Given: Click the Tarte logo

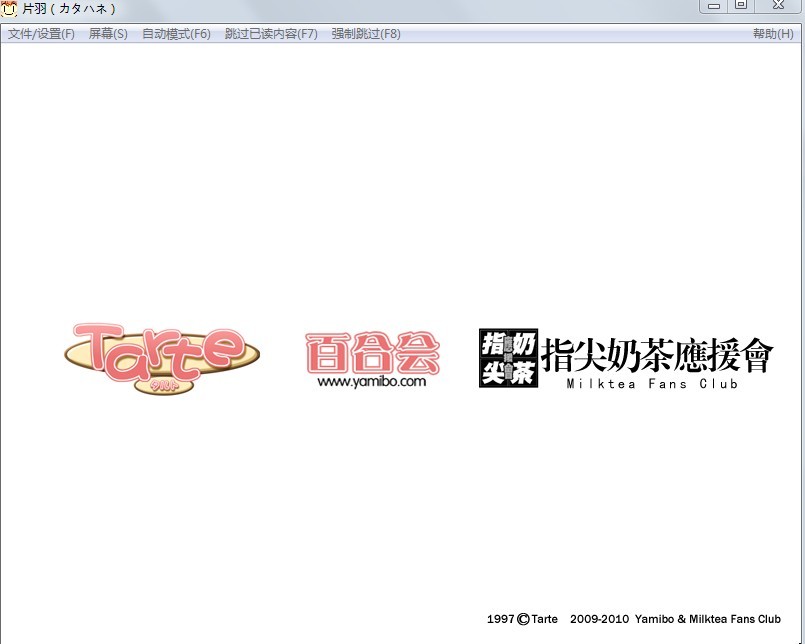Looking at the screenshot, I should [162, 358].
